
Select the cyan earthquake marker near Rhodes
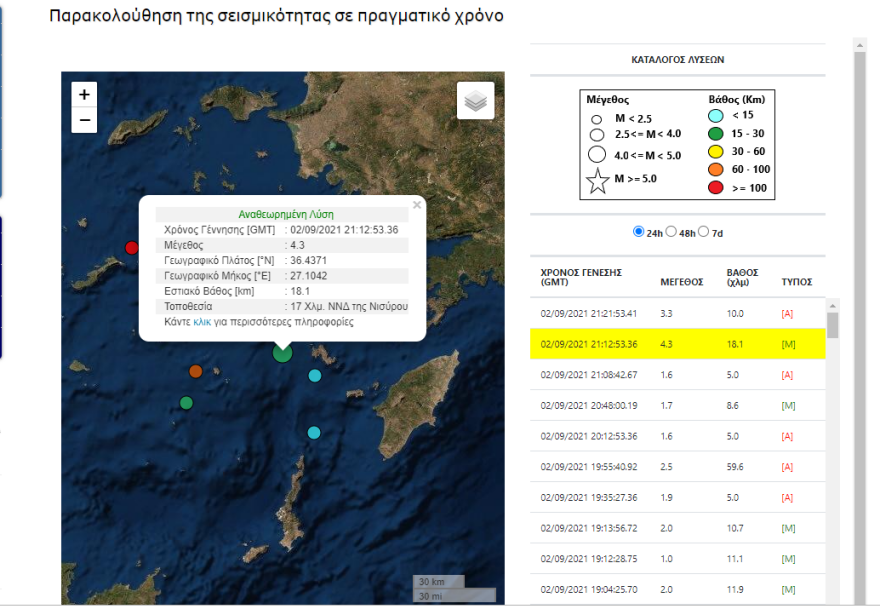tap(313, 375)
